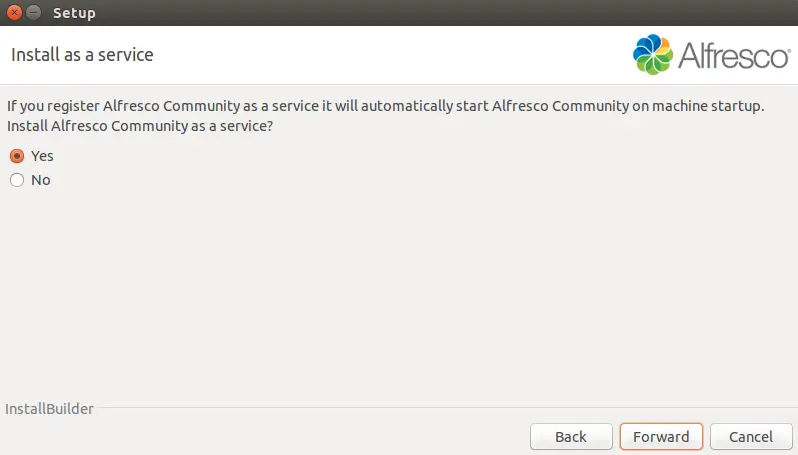
Task: Minimize the Setup window
Action: click(x=34, y=12)
